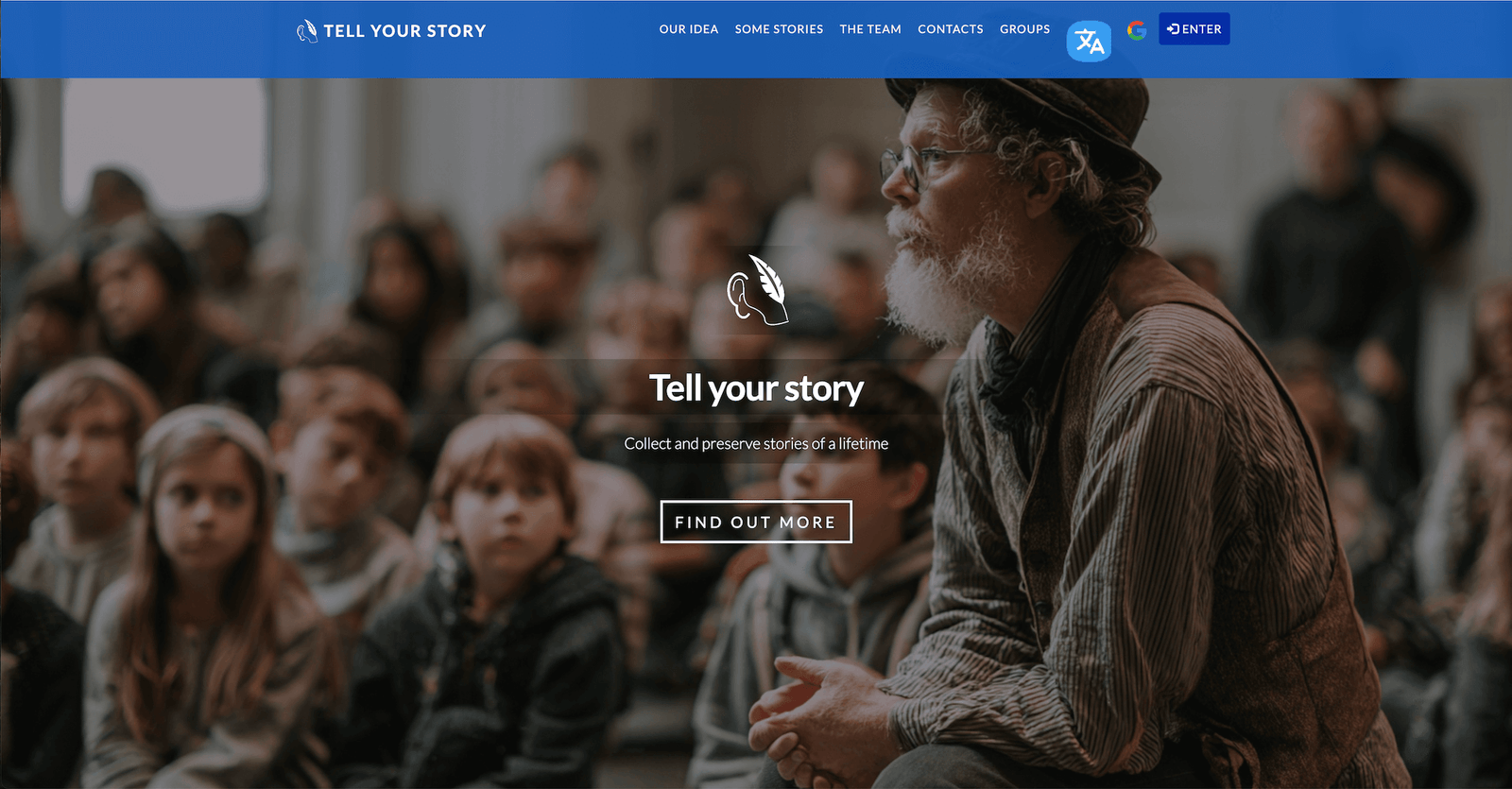Click the storyteller's clasped hands in photo
Screen dimensions: 1512x789
pos(830,711)
